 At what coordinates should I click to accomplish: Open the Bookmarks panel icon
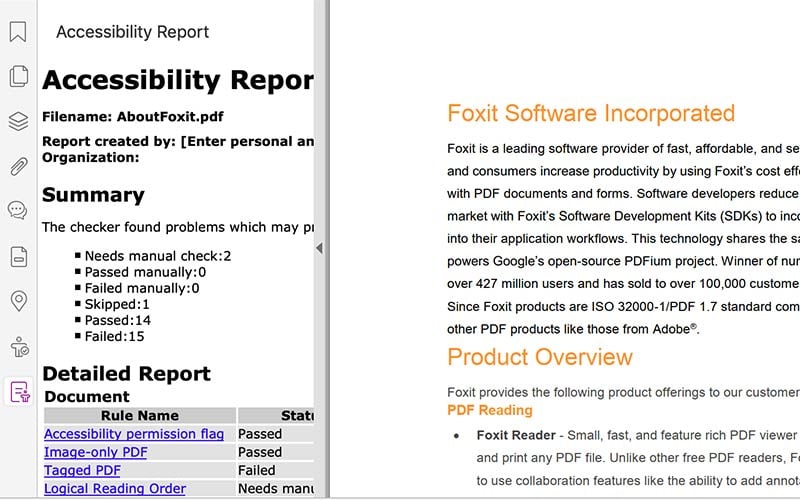click(x=18, y=32)
